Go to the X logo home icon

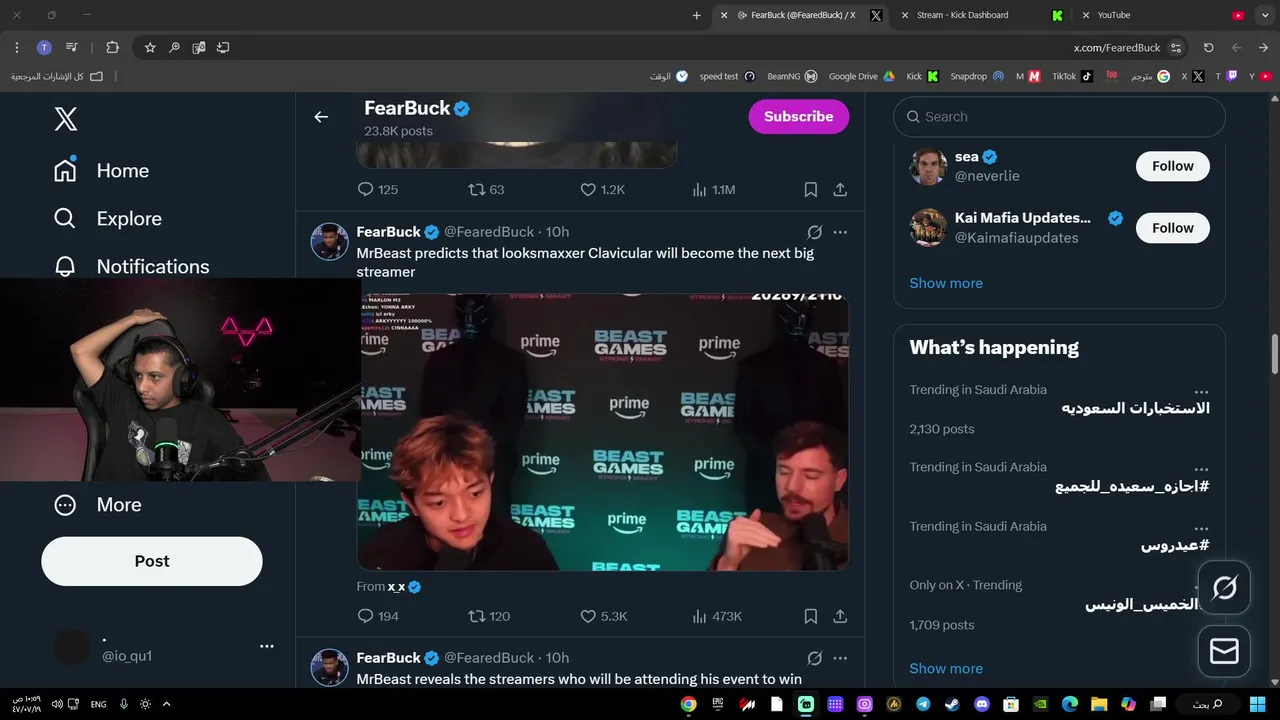point(65,119)
